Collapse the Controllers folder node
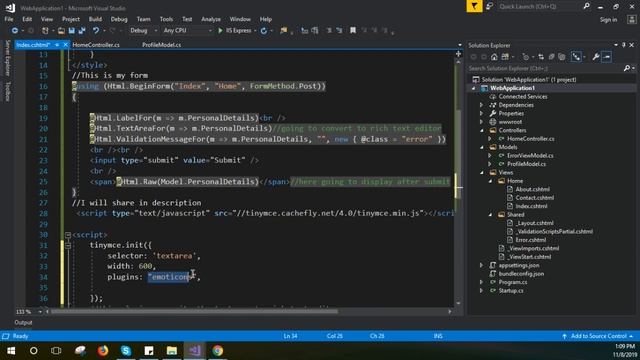This screenshot has width=640, height=360. (482, 130)
